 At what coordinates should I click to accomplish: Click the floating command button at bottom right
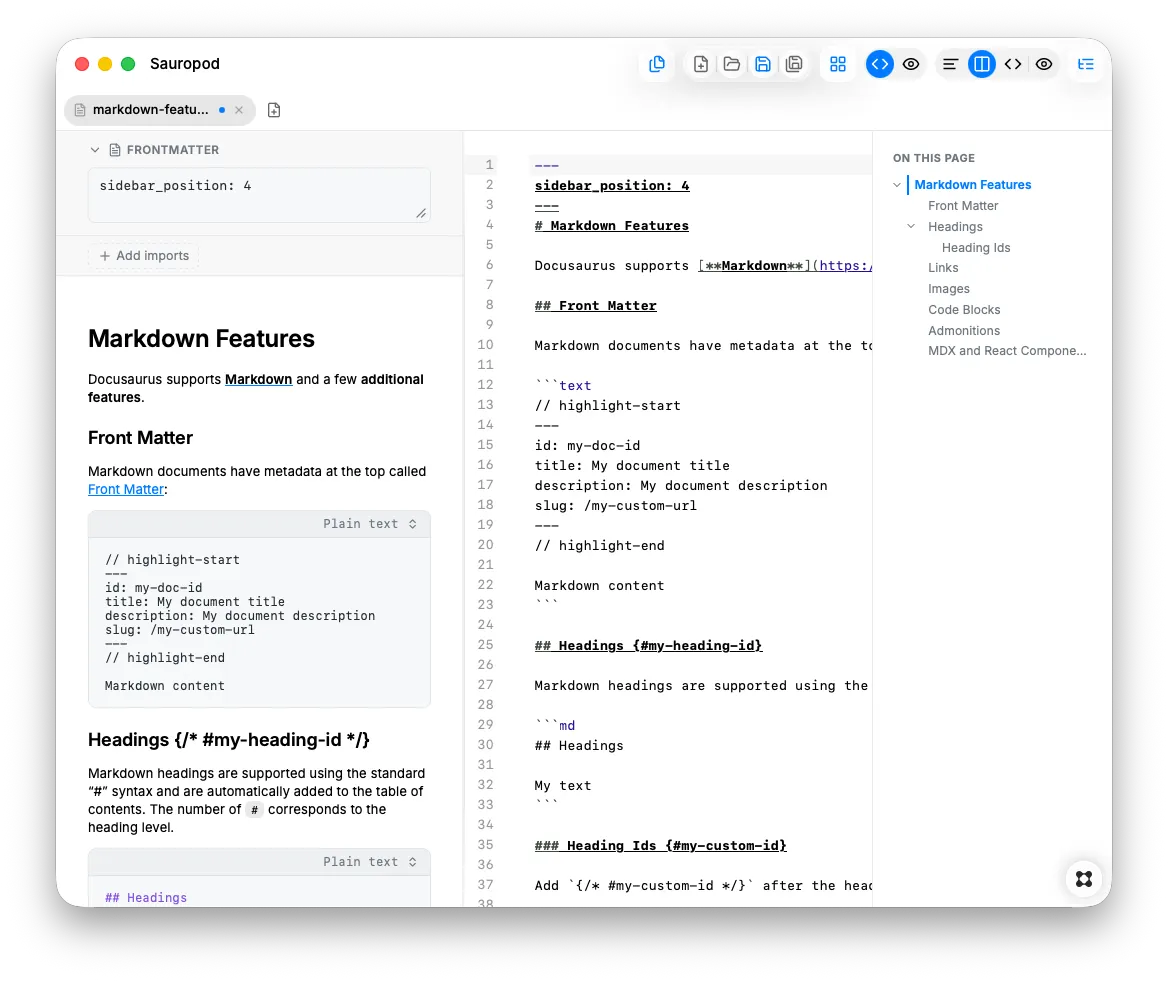1084,879
